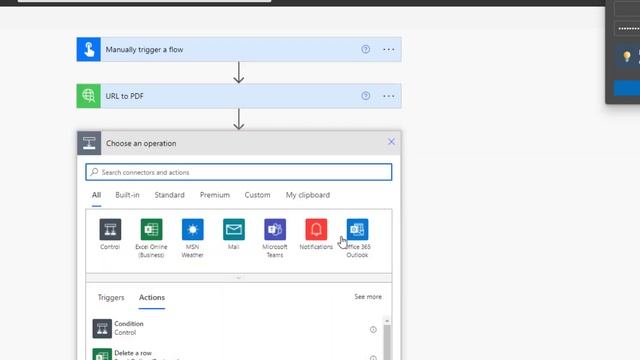The image size is (640, 360).
Task: Click the Search connectors and actions field
Action: coord(239,172)
